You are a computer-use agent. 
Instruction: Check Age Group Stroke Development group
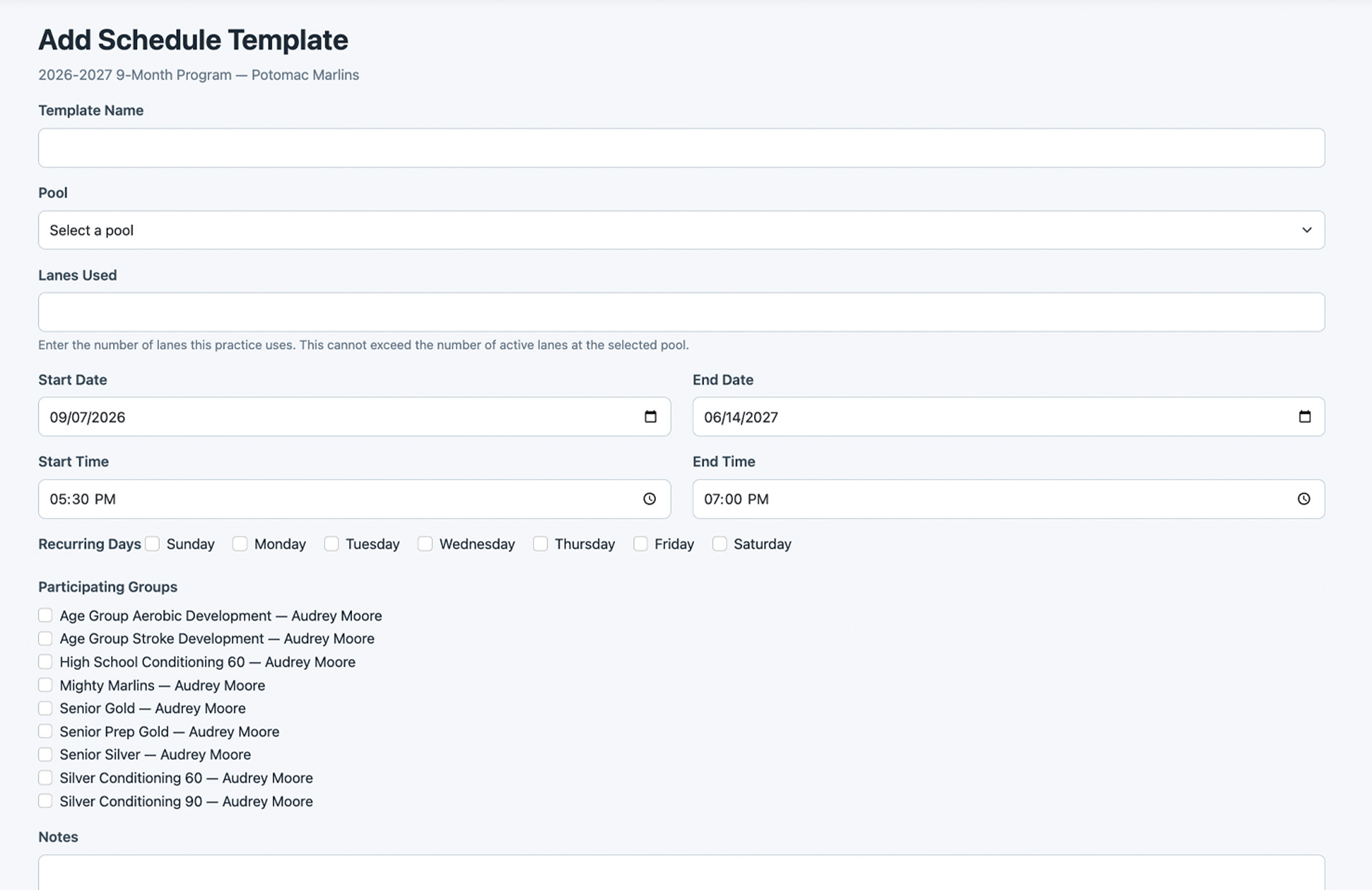45,638
